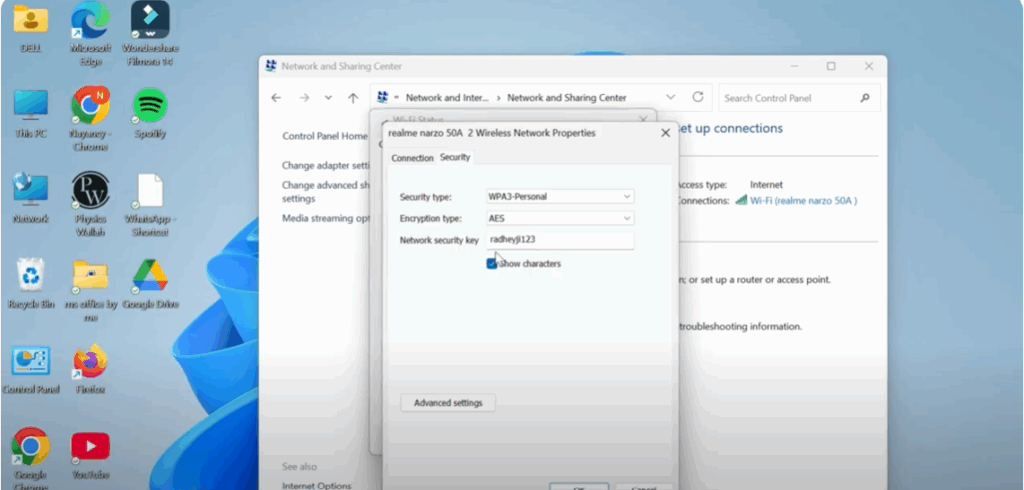Viewport: 1024px width, 490px height.
Task: Click the Advanced settings button
Action: tap(448, 403)
